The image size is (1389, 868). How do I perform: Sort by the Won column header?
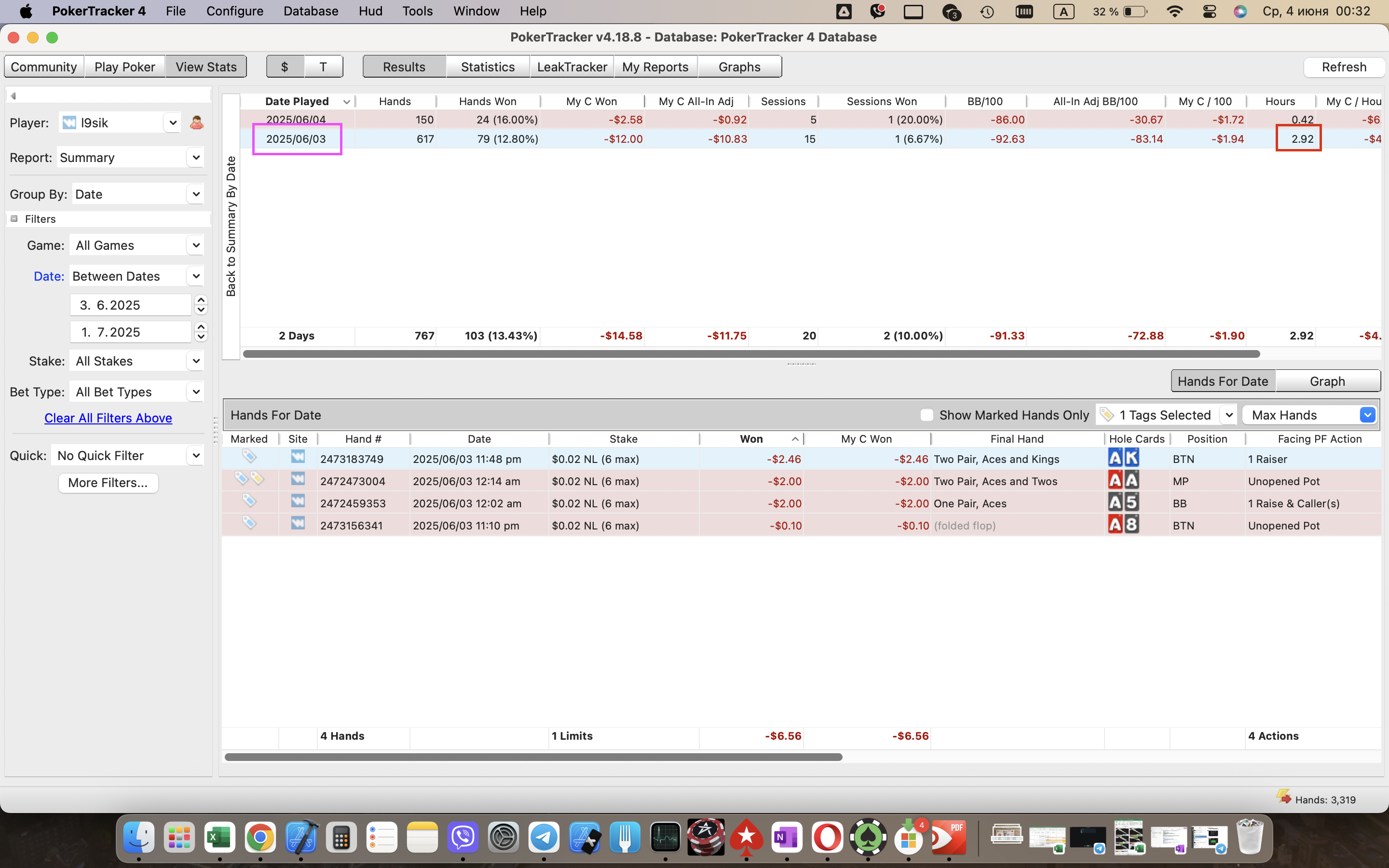[x=751, y=439]
